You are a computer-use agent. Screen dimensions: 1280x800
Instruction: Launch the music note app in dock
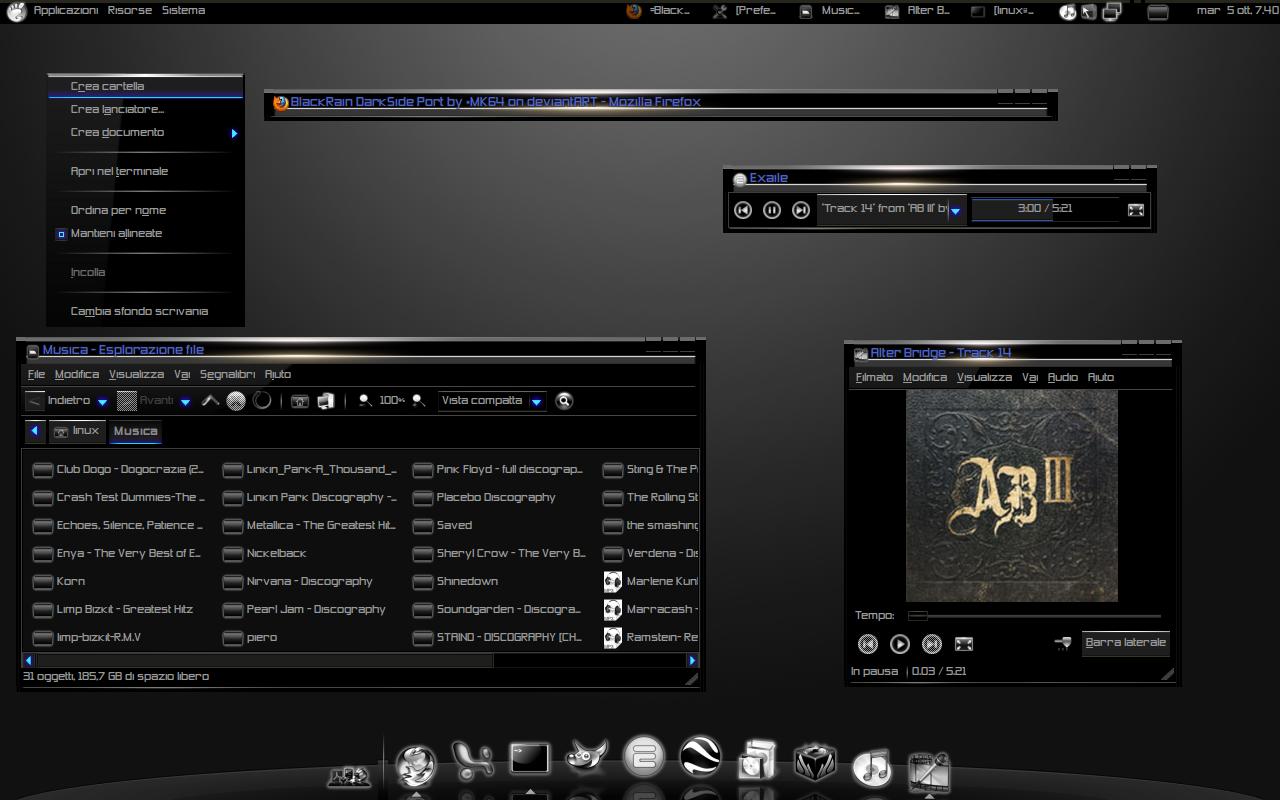pyautogui.click(x=872, y=767)
